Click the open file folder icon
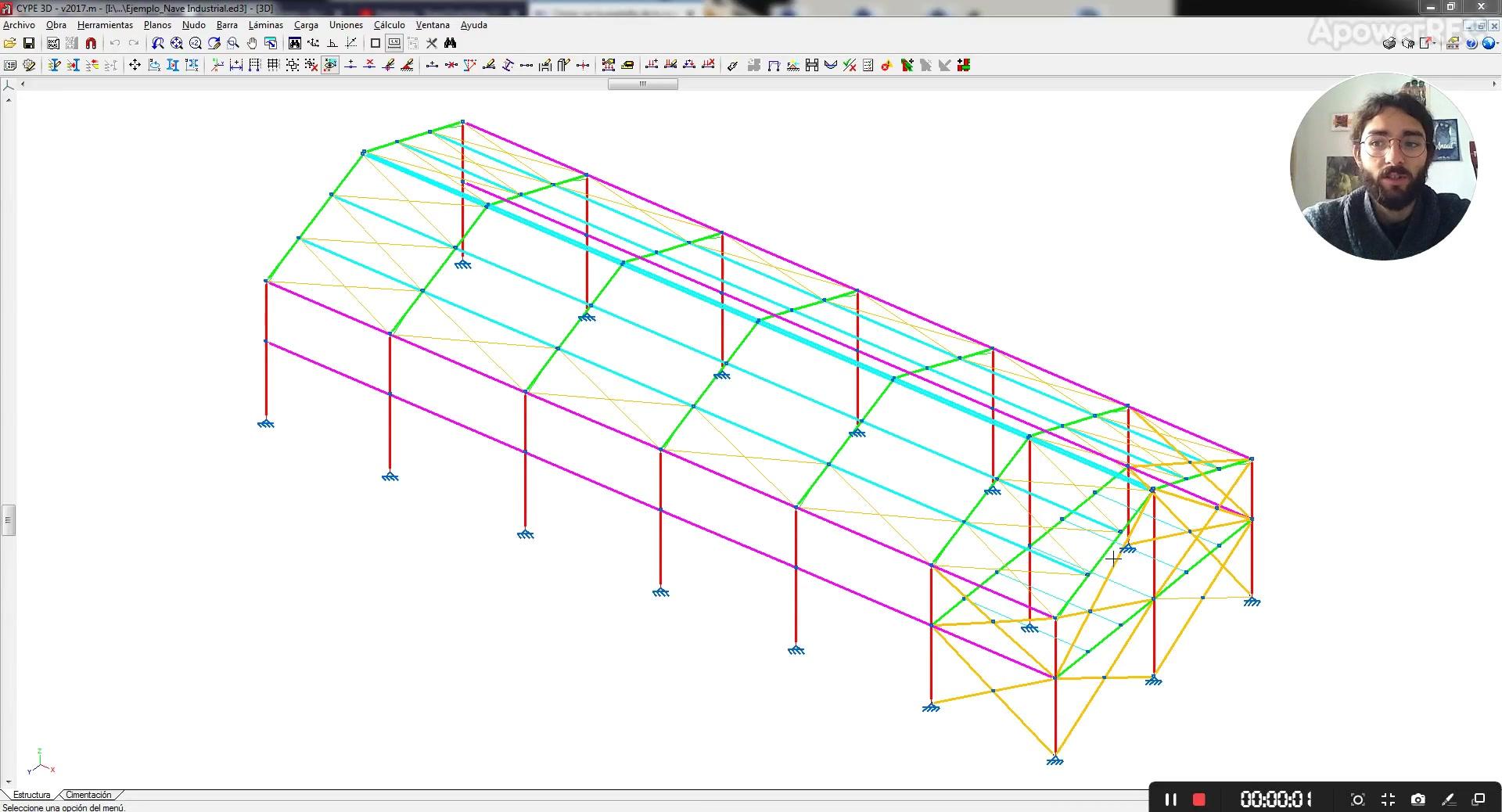 point(10,44)
